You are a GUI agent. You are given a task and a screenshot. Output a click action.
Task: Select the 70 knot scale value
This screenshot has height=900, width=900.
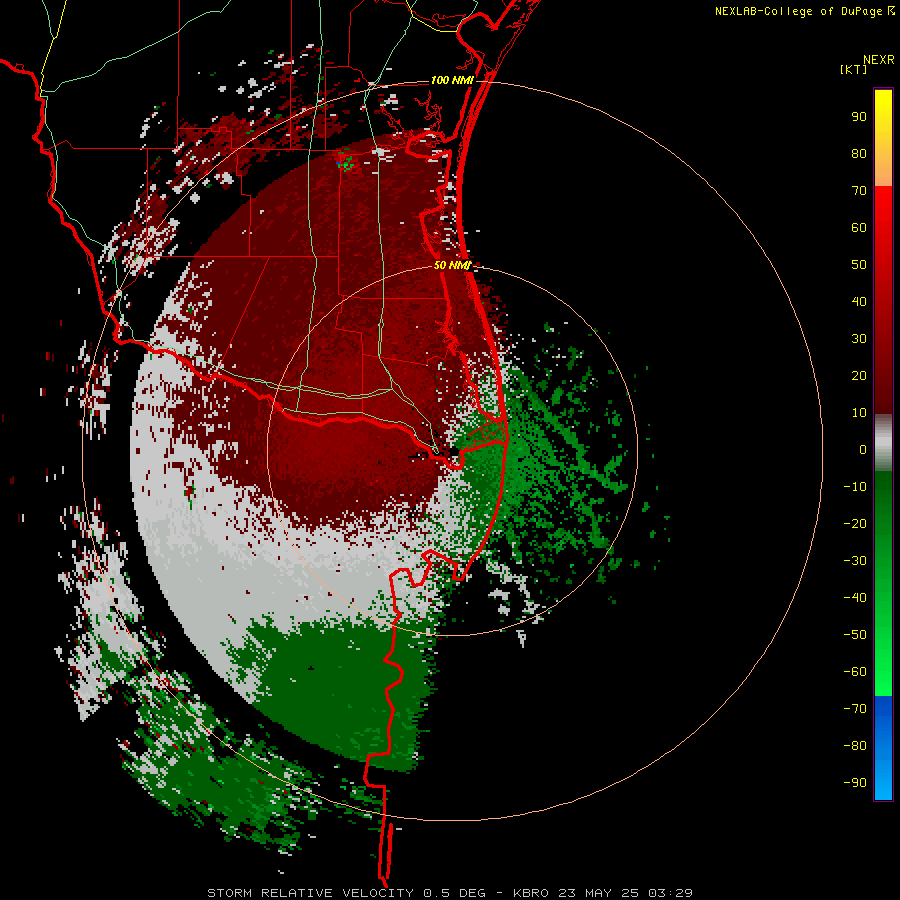[x=859, y=191]
